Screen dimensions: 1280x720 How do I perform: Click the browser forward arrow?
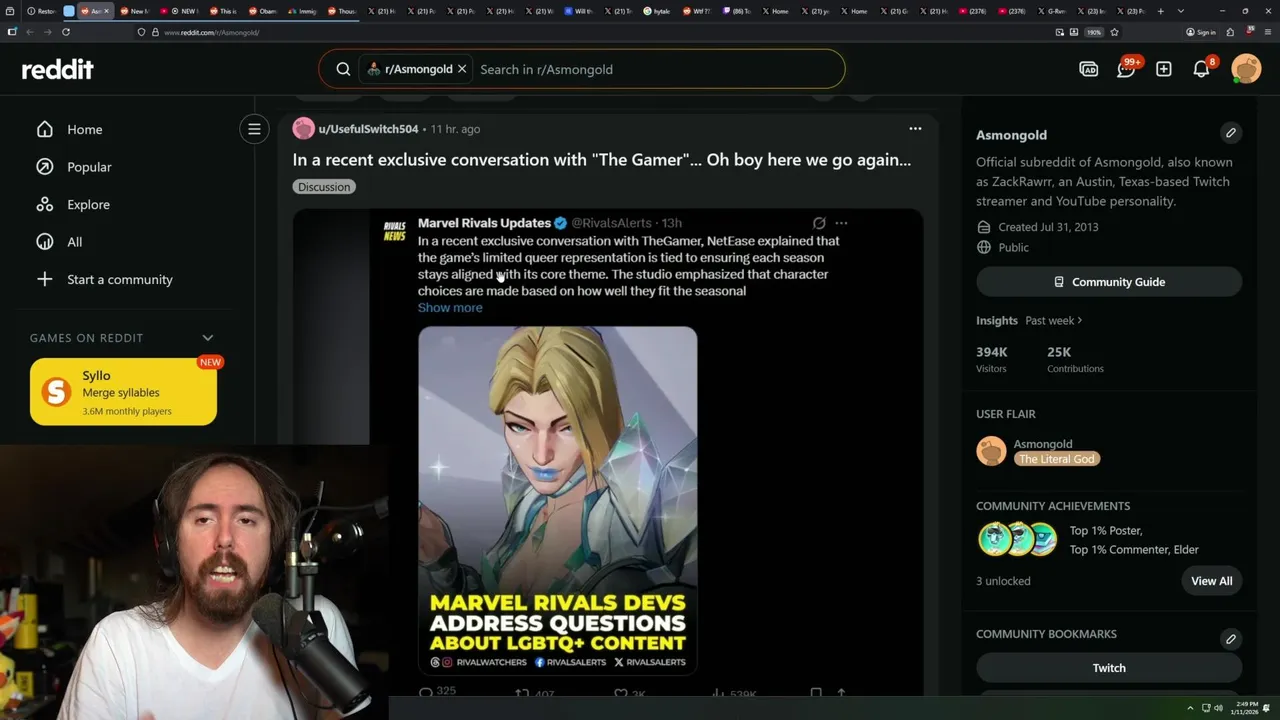click(47, 32)
